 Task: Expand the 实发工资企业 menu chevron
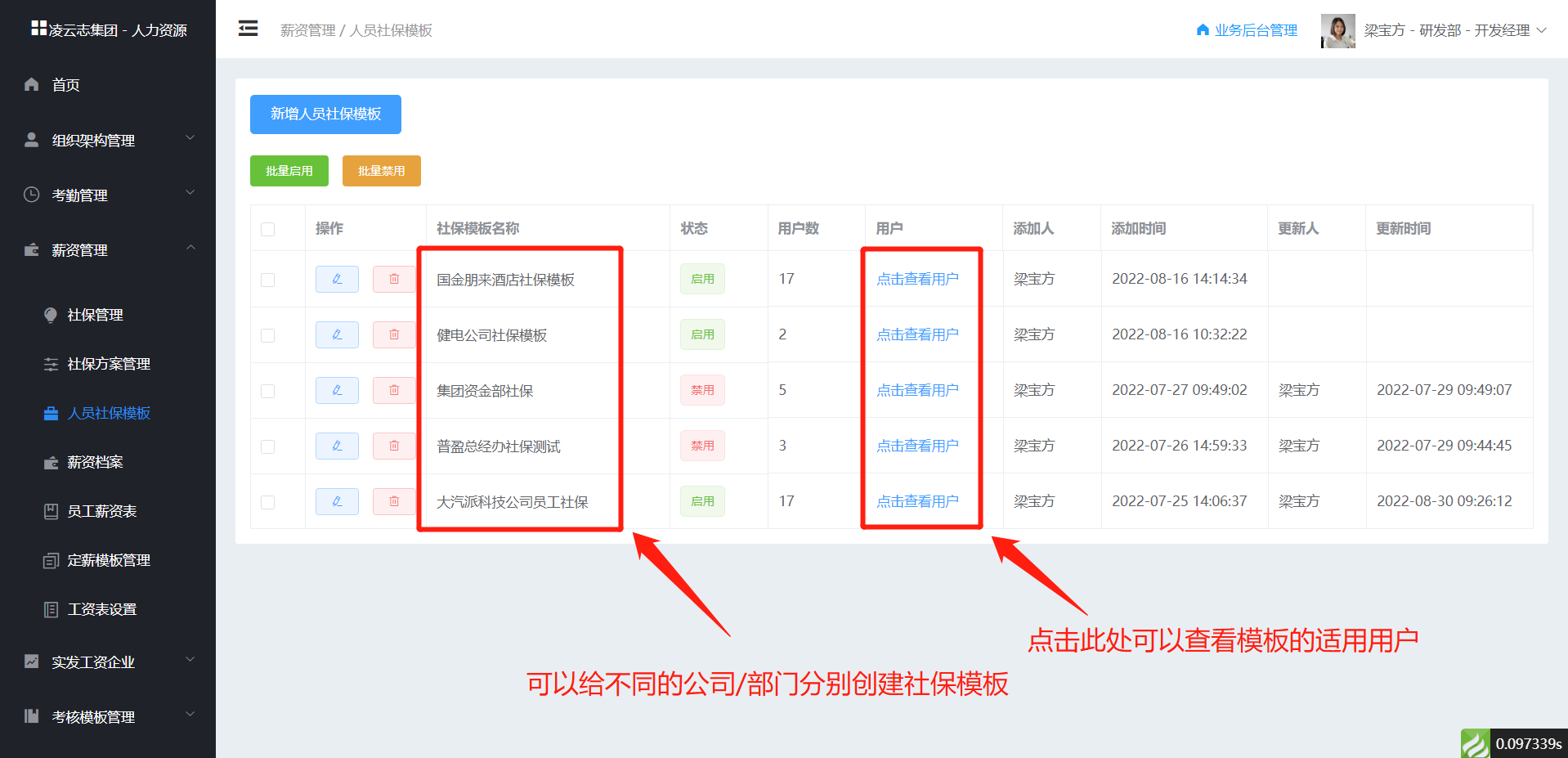coord(190,660)
